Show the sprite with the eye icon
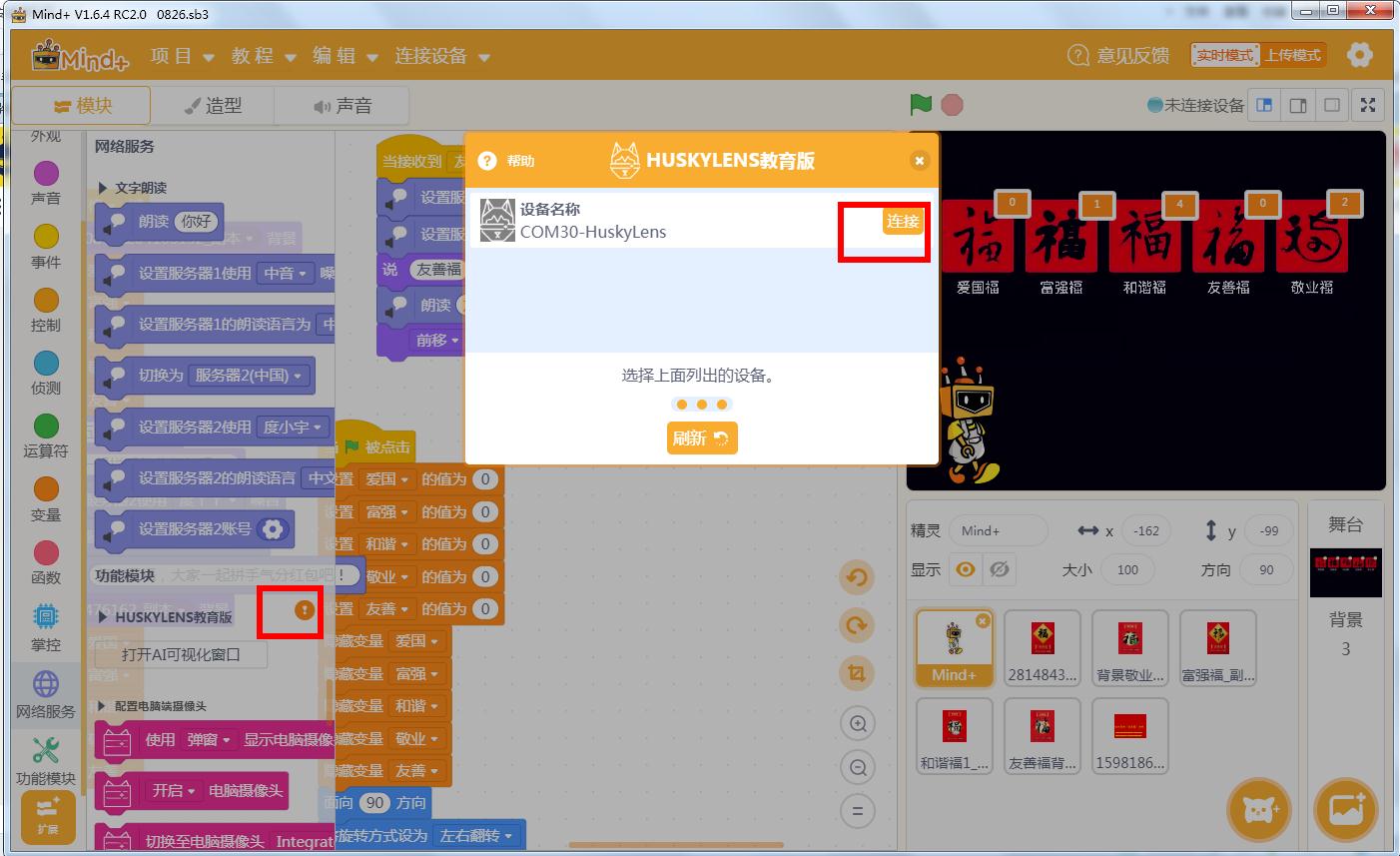The height and width of the screenshot is (856, 1400). pos(965,569)
